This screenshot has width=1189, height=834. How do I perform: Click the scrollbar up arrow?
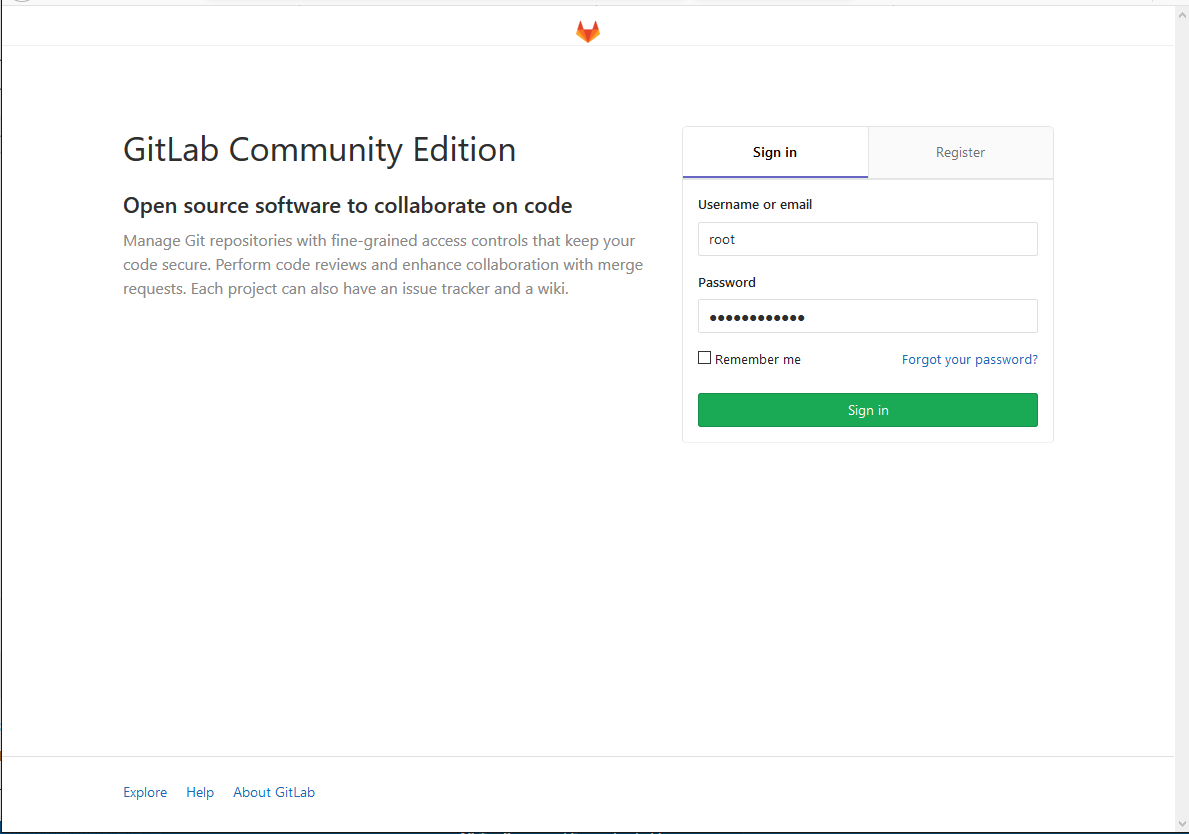[x=1181, y=15]
